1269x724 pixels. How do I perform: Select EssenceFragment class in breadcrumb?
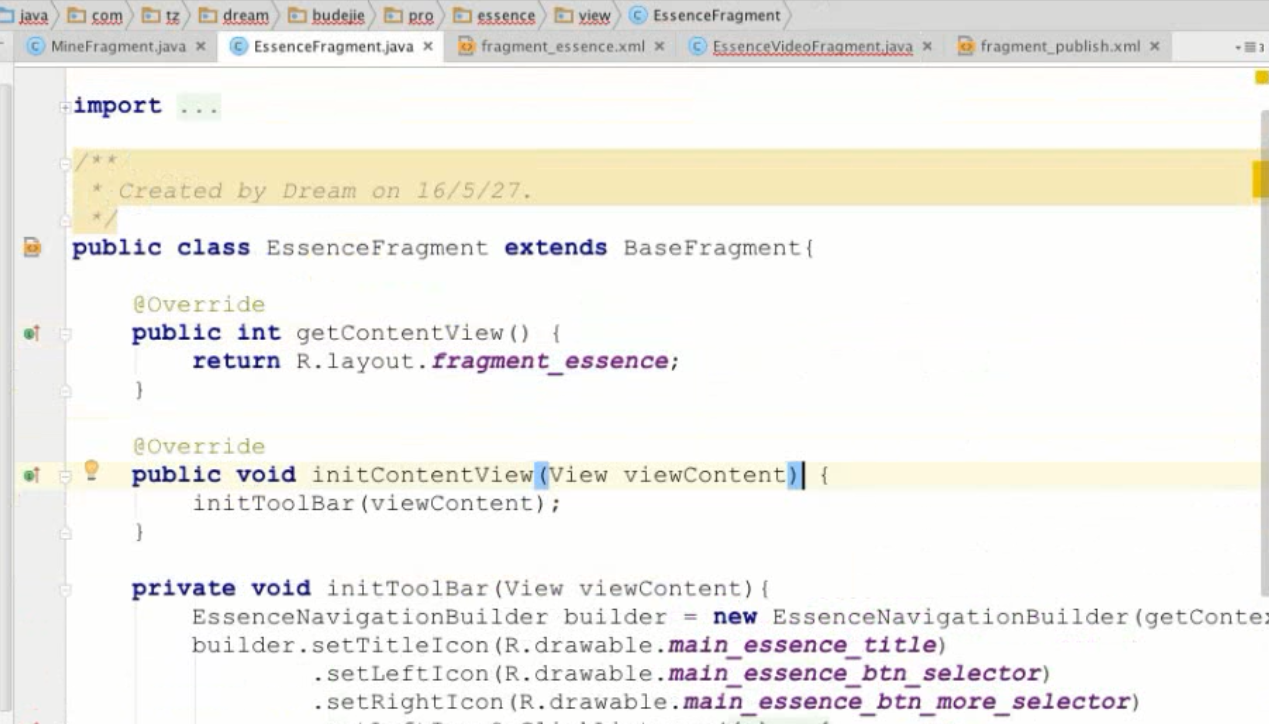[x=706, y=15]
